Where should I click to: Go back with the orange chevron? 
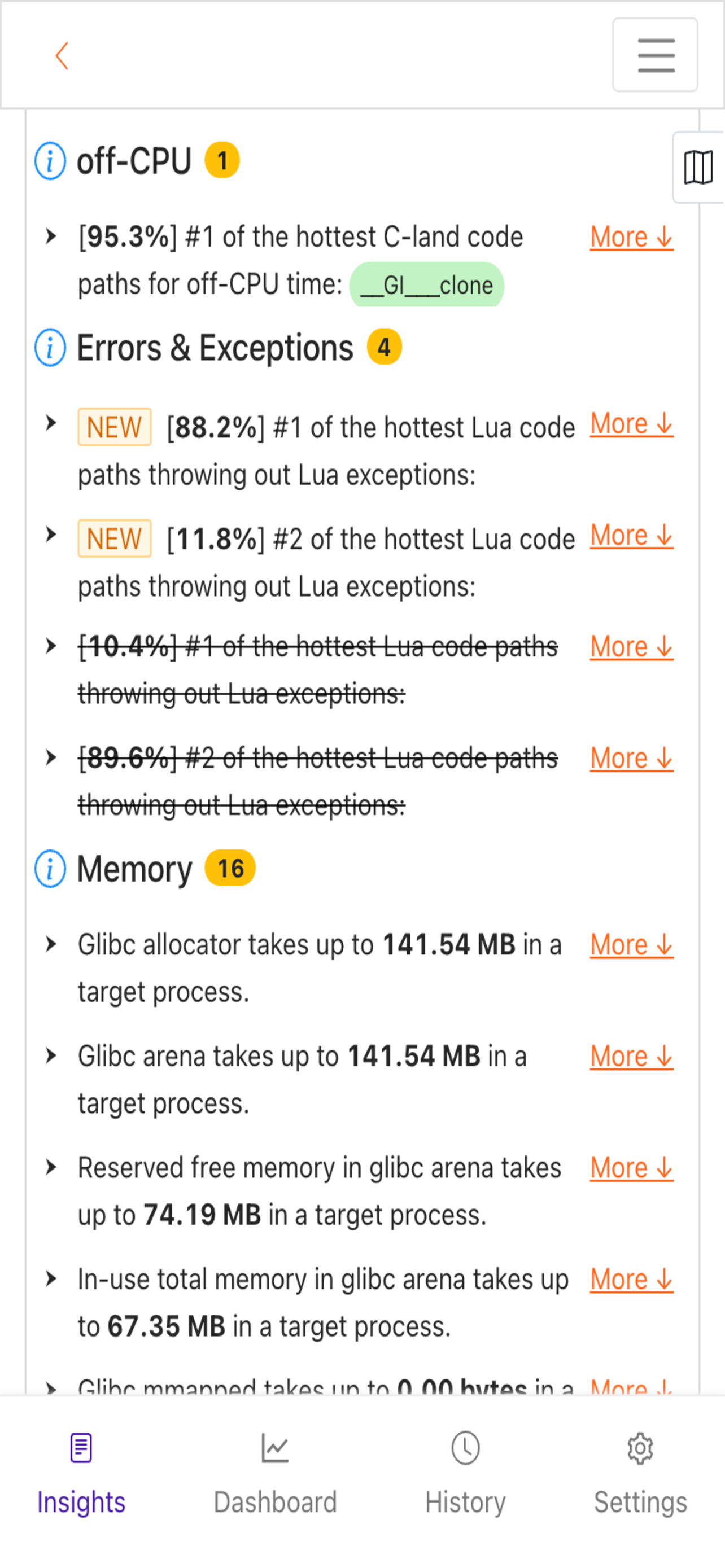(x=62, y=56)
